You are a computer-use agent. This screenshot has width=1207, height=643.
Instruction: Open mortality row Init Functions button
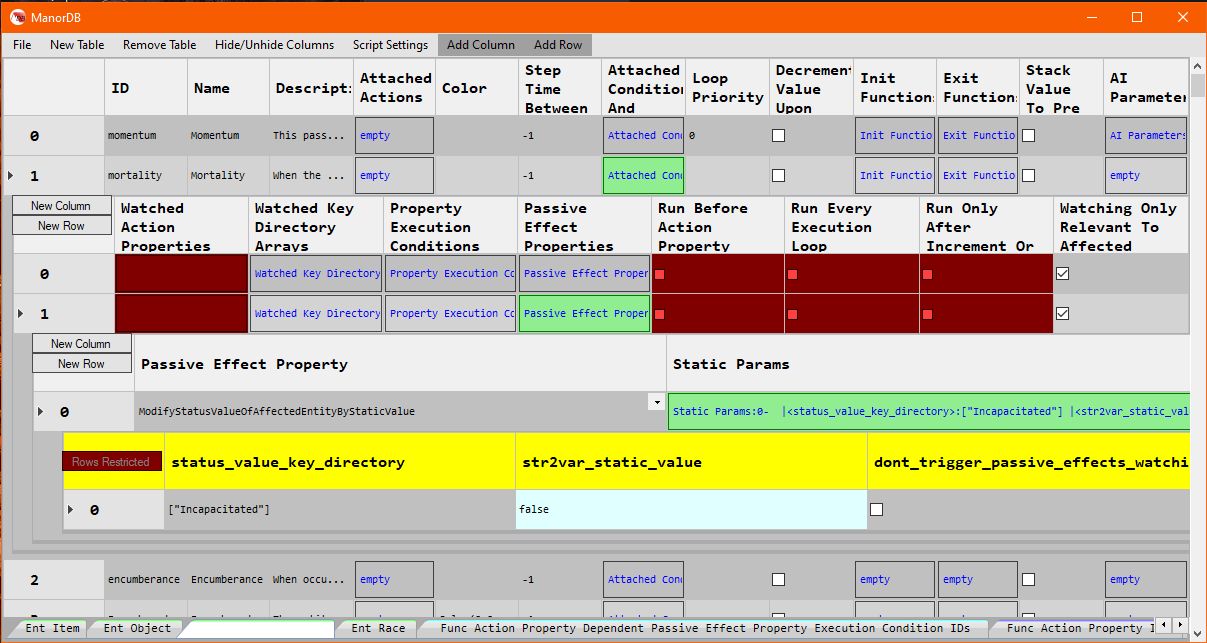point(894,175)
